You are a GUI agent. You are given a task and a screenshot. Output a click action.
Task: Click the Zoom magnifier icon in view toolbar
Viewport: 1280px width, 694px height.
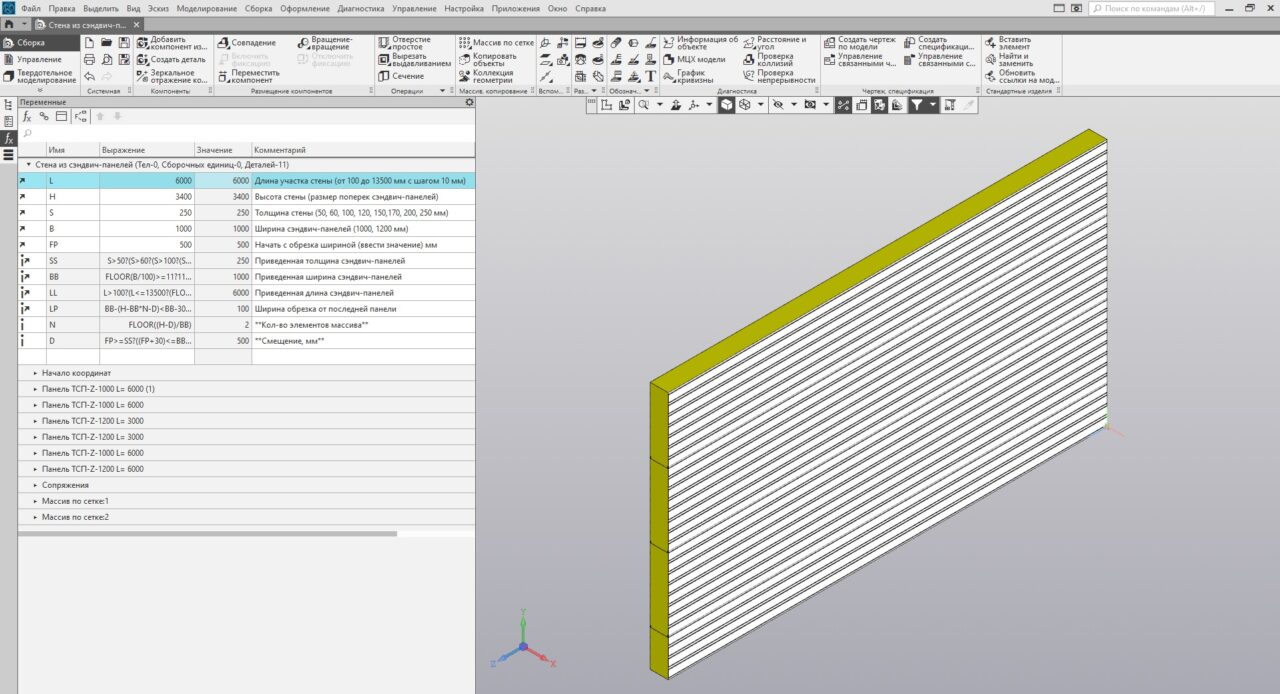(x=644, y=104)
